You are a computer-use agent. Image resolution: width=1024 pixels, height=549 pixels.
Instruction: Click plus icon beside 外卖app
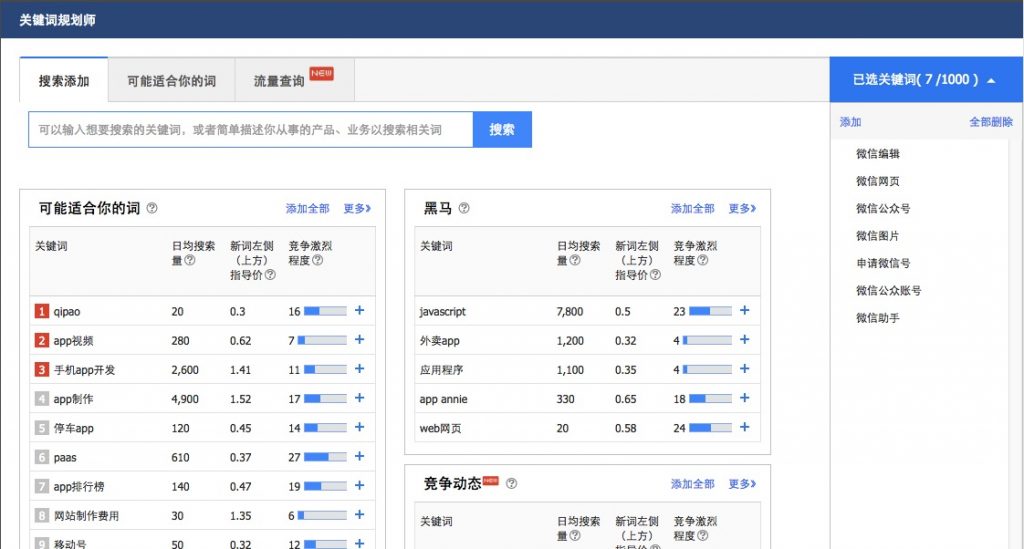coord(744,340)
